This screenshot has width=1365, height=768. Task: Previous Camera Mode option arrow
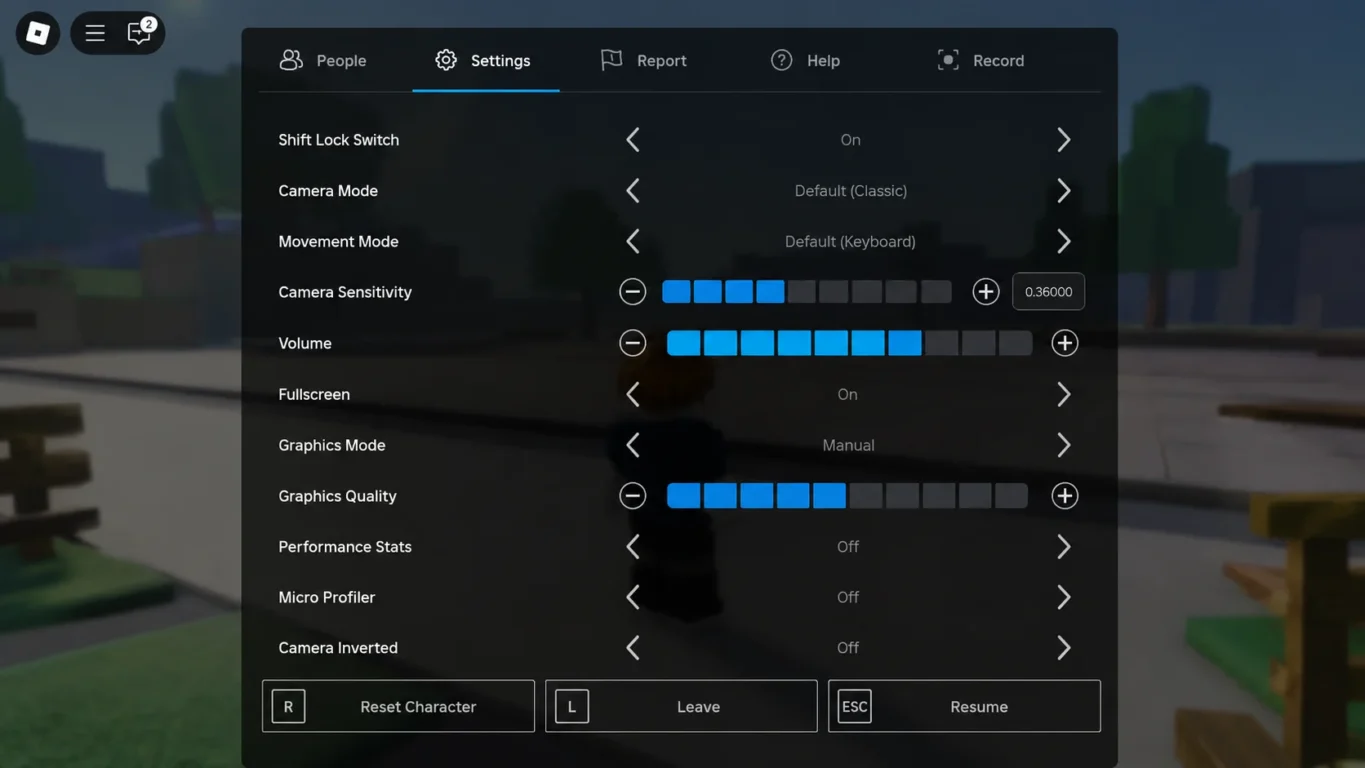tap(633, 191)
